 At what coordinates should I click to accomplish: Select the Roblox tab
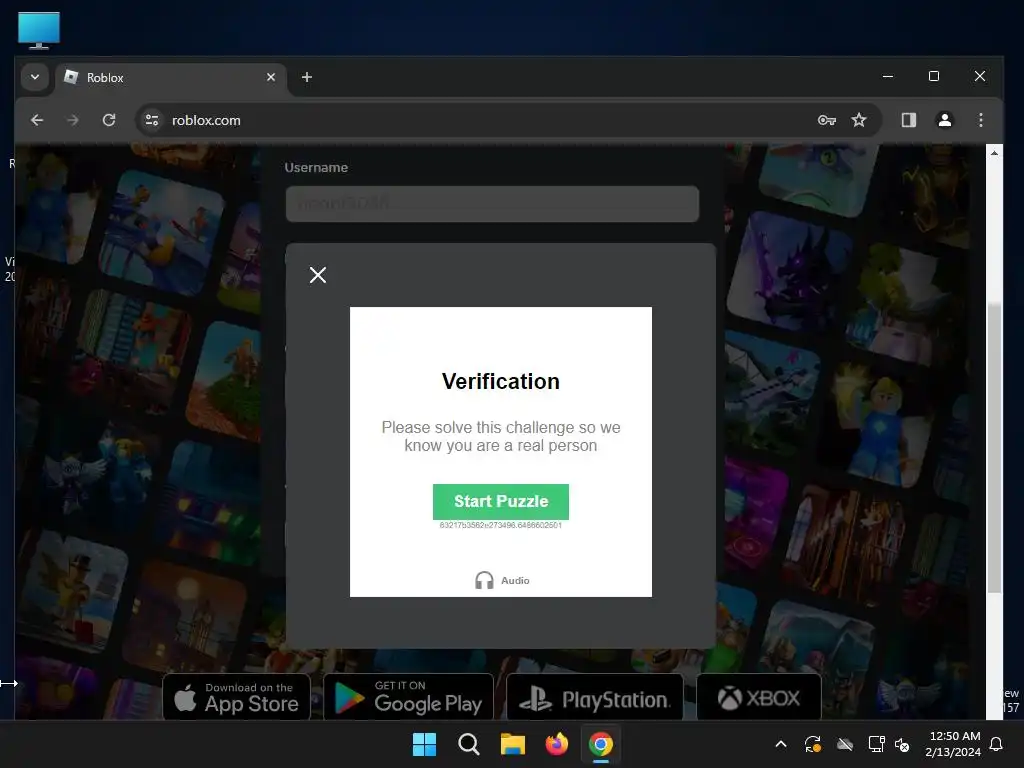[x=171, y=78]
